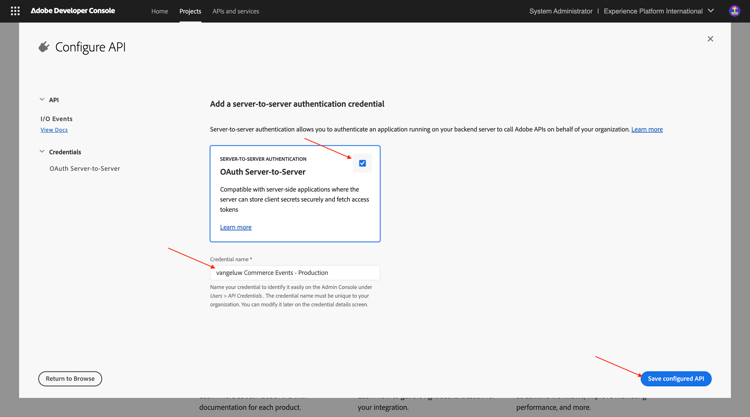750x417 pixels.
Task: Click the OAuth Server-to-Server card title
Action: coord(263,172)
